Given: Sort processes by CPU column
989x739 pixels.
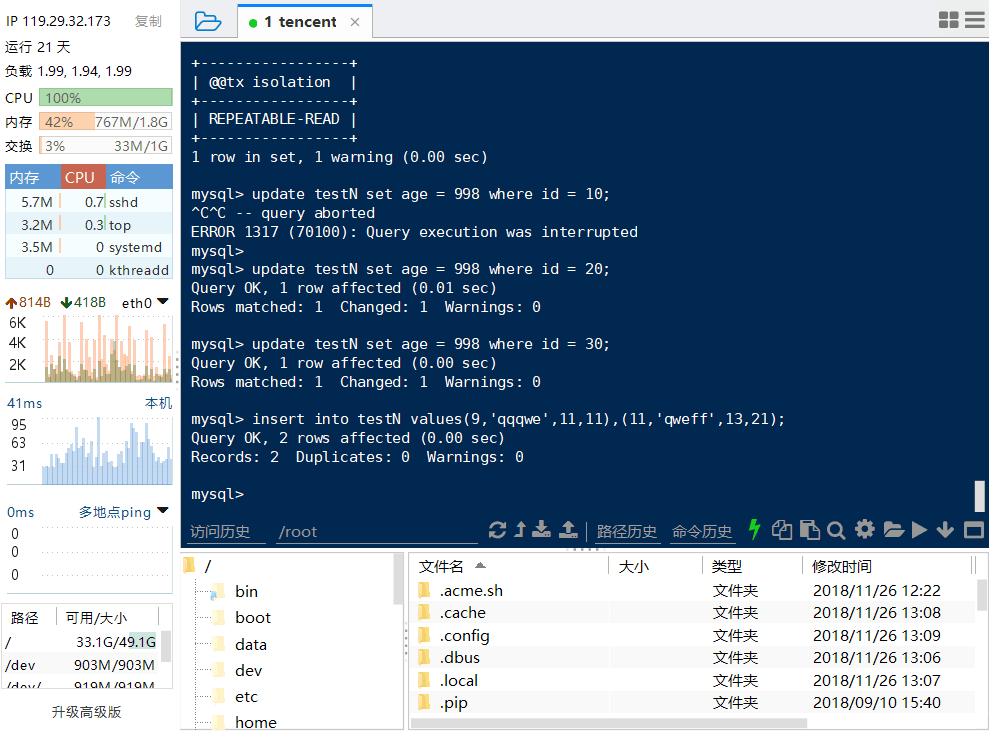Looking at the screenshot, I should 83,177.
